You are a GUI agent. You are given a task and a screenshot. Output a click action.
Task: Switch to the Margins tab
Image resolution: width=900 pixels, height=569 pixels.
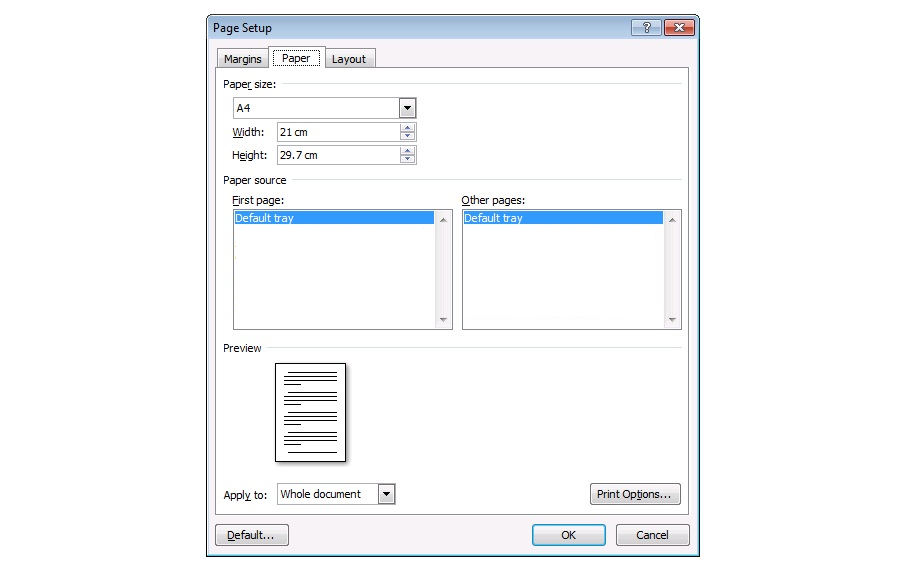click(x=242, y=59)
